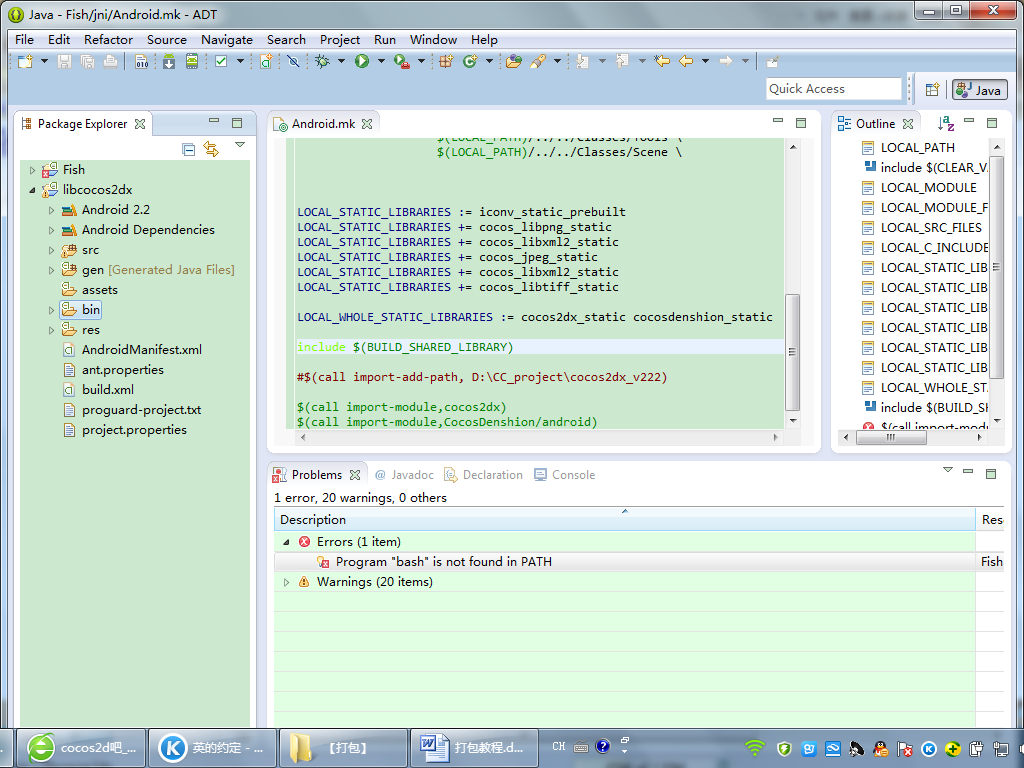Toggle the Java perspective button

(979, 90)
